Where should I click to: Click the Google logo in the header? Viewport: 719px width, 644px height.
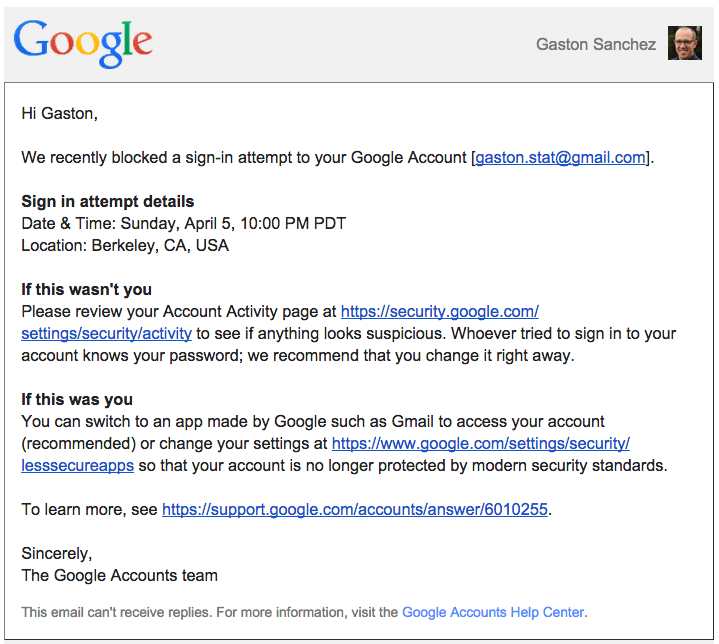83,44
